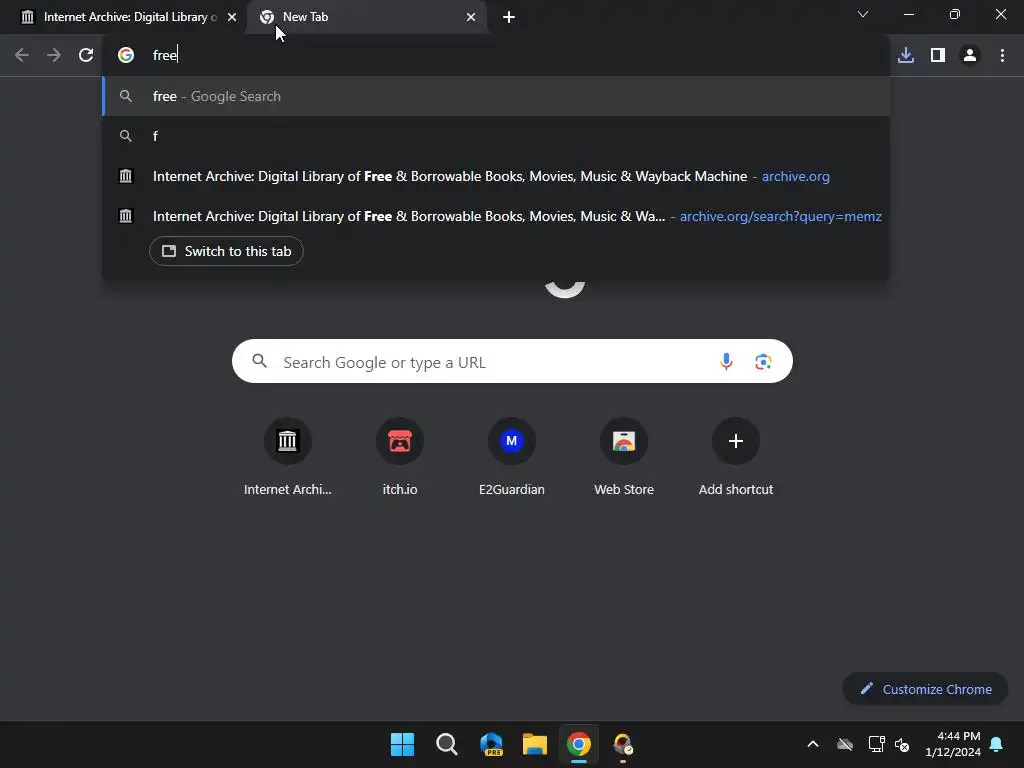The width and height of the screenshot is (1024, 768).
Task: Select the archive.org/search?query=memz suggestion
Action: coord(496,216)
